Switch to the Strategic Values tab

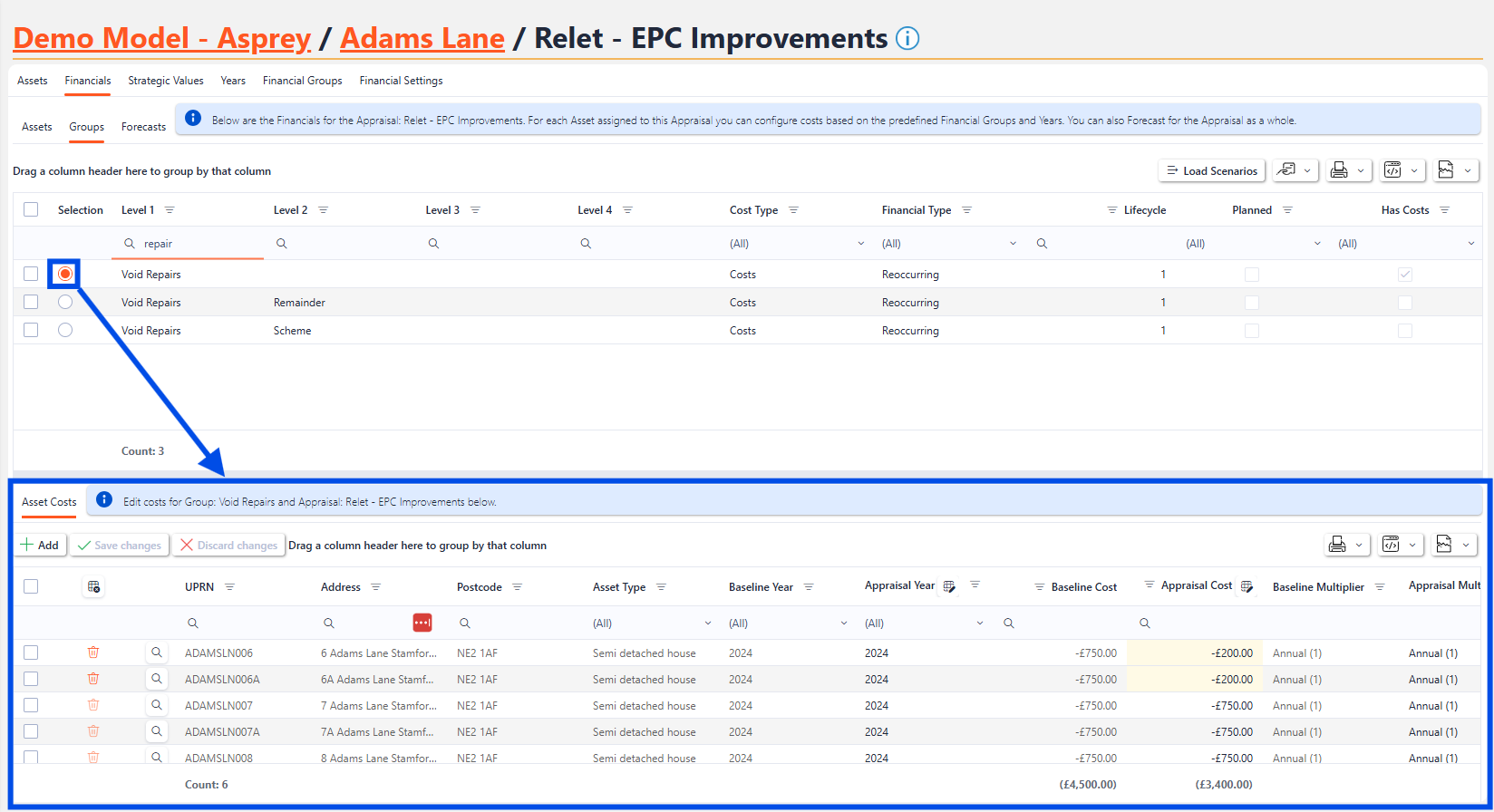click(x=166, y=81)
